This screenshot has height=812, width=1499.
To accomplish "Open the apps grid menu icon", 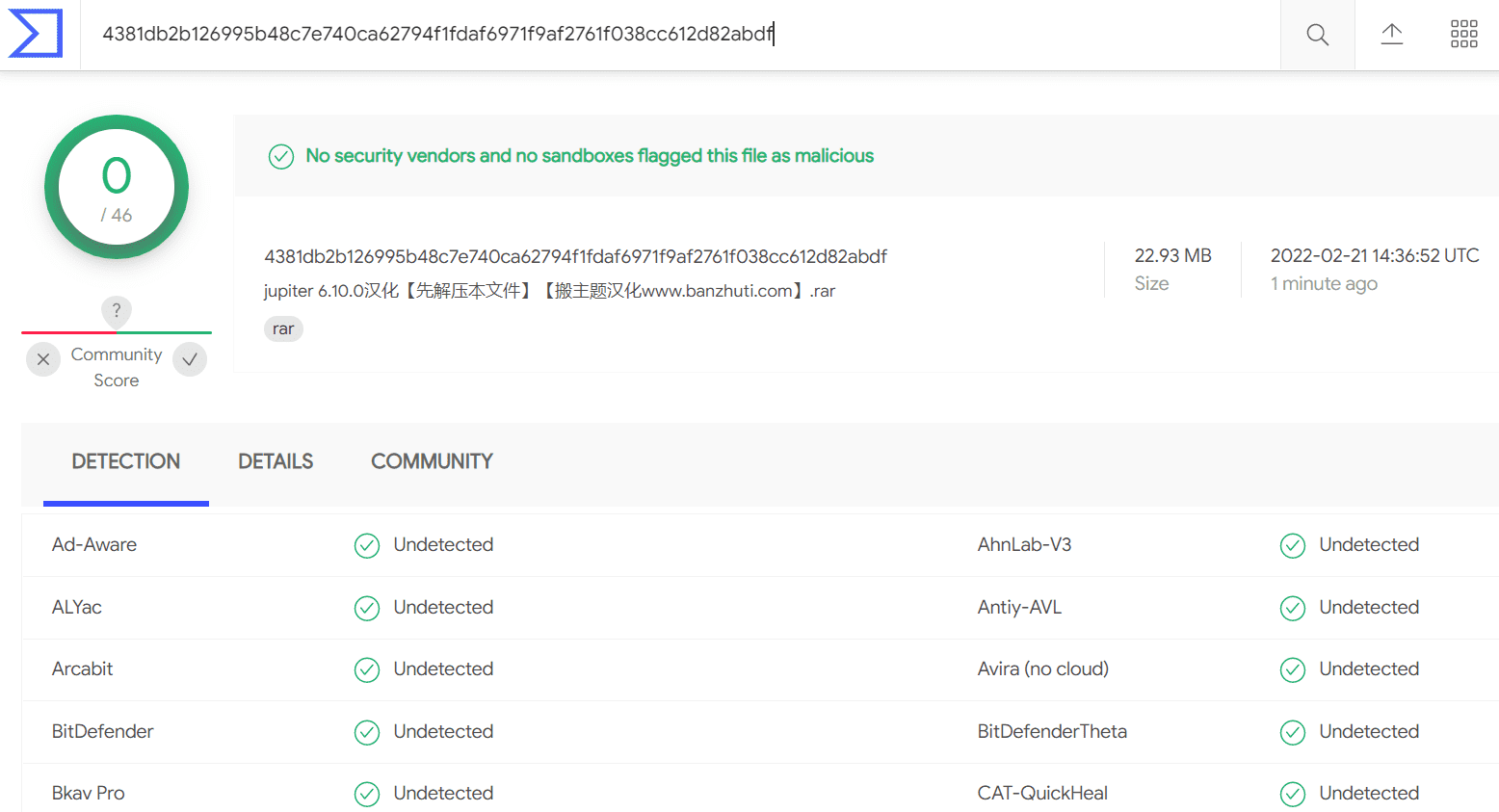I will click(x=1463, y=35).
